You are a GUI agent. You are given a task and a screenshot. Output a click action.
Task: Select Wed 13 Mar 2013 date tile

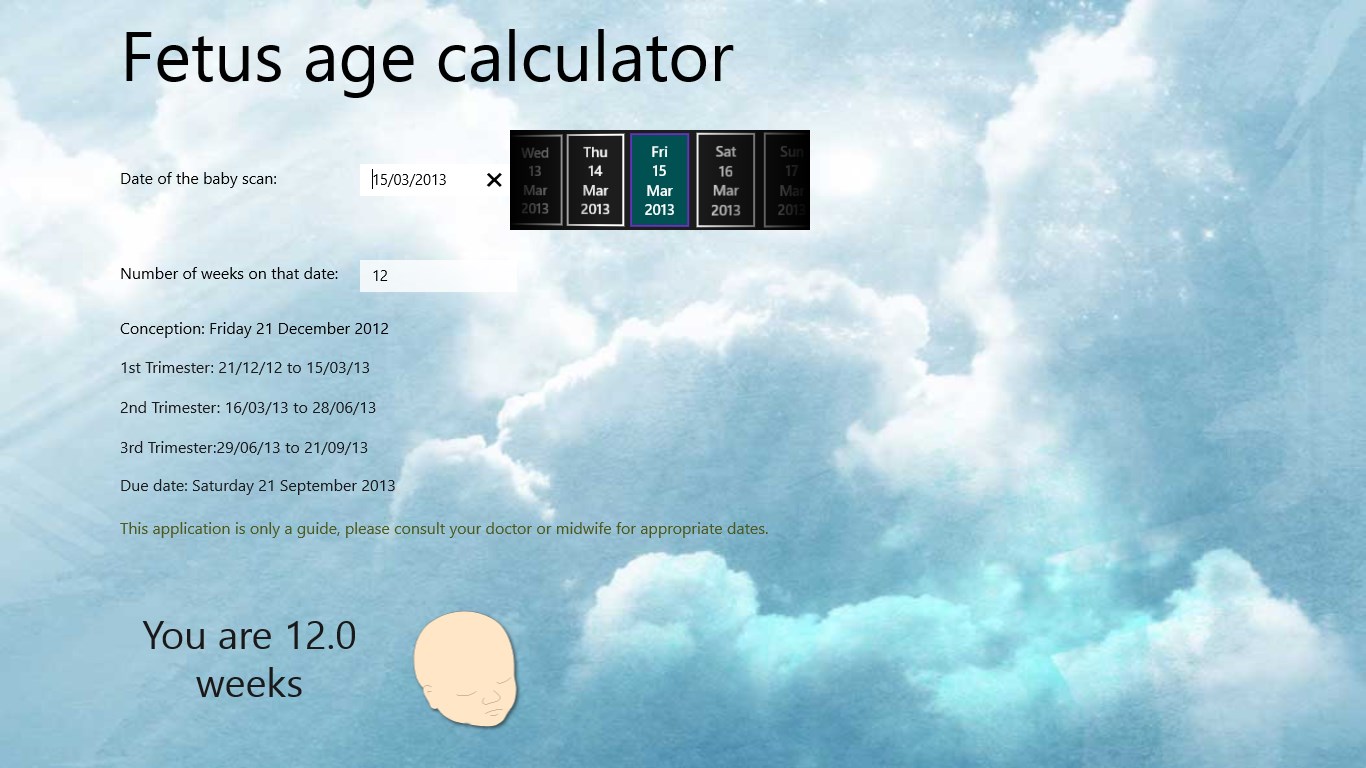coord(536,181)
